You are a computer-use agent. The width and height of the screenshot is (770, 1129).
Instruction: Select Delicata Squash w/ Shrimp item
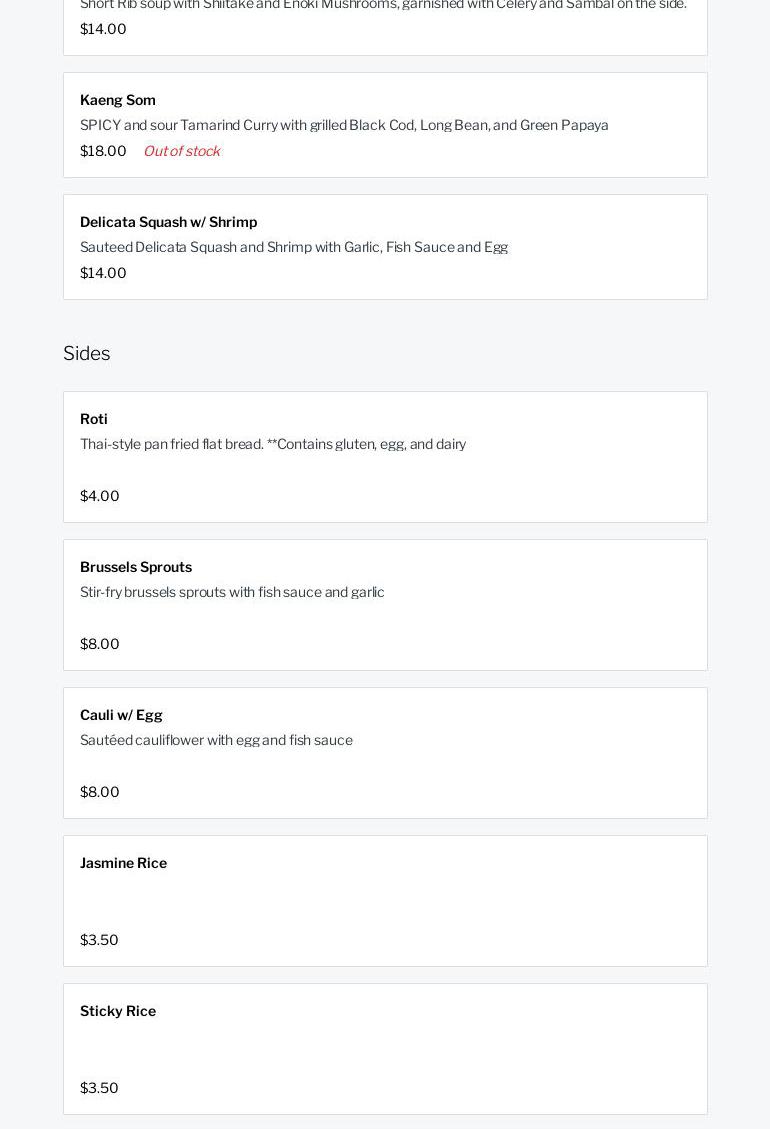(168, 222)
